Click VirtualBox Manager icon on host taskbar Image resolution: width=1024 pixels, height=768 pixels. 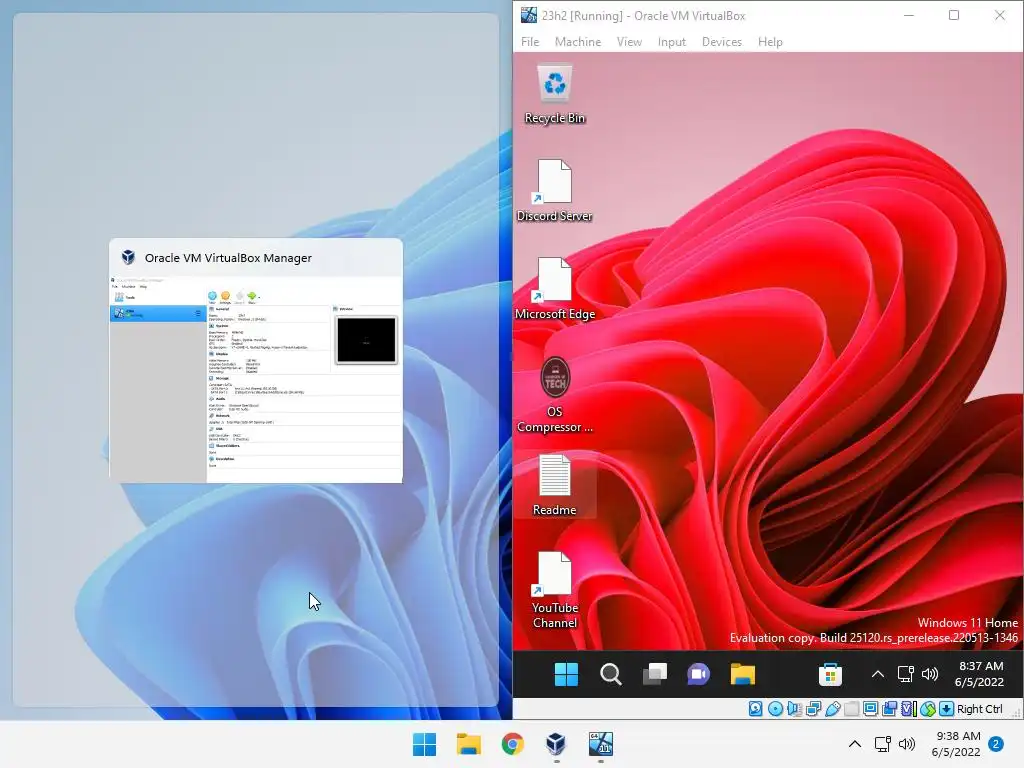coord(556,744)
